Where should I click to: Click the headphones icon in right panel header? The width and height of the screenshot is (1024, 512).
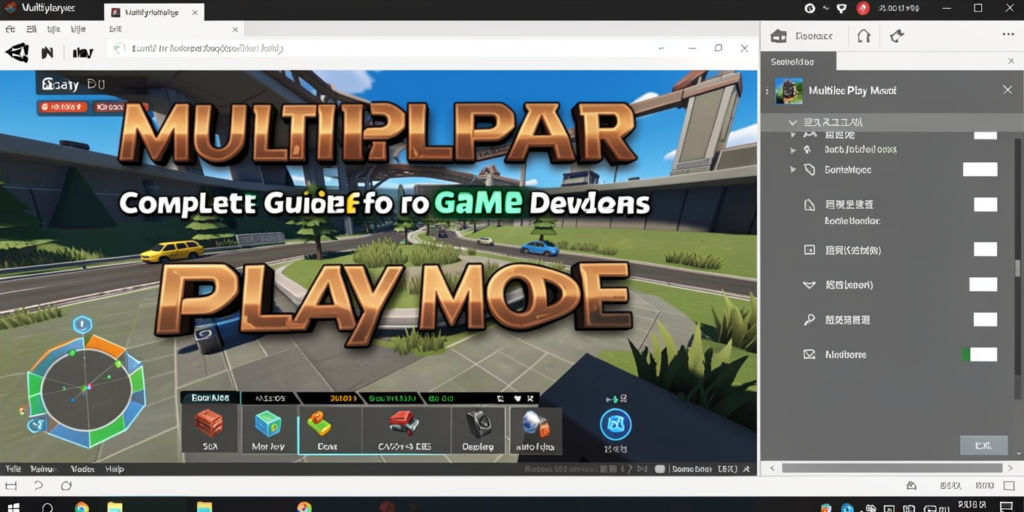pyautogui.click(x=864, y=36)
